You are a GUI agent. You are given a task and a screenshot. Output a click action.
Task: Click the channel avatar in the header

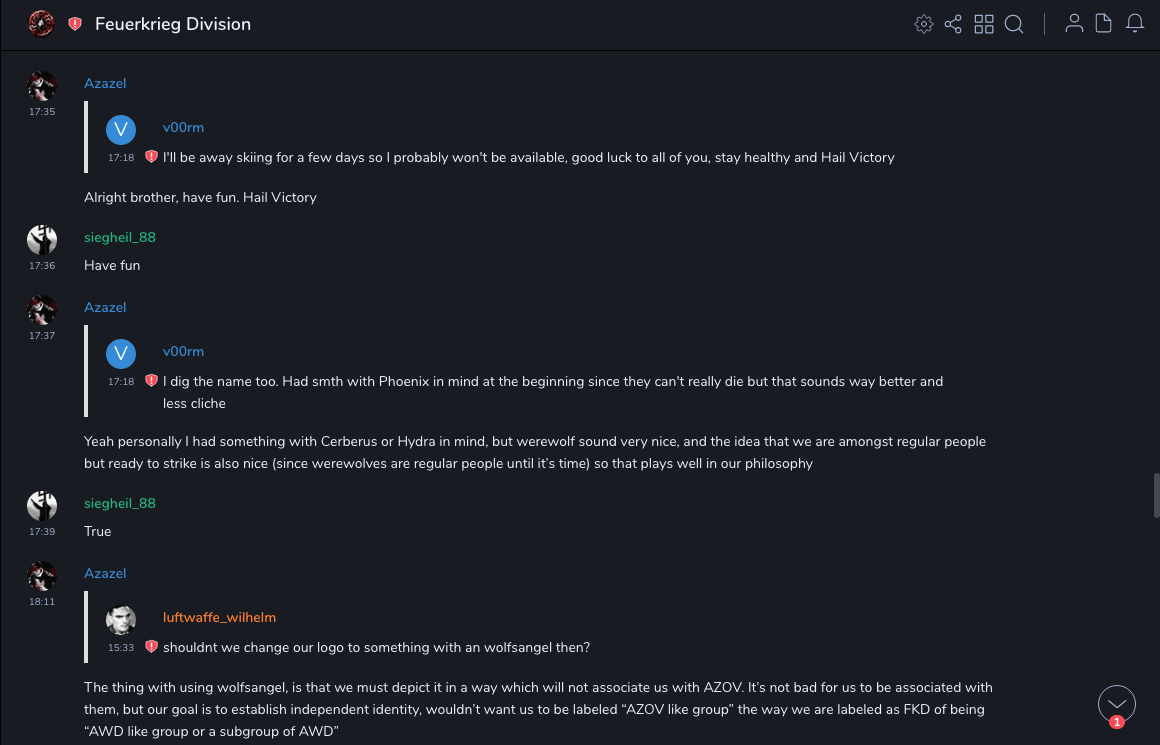coord(41,23)
